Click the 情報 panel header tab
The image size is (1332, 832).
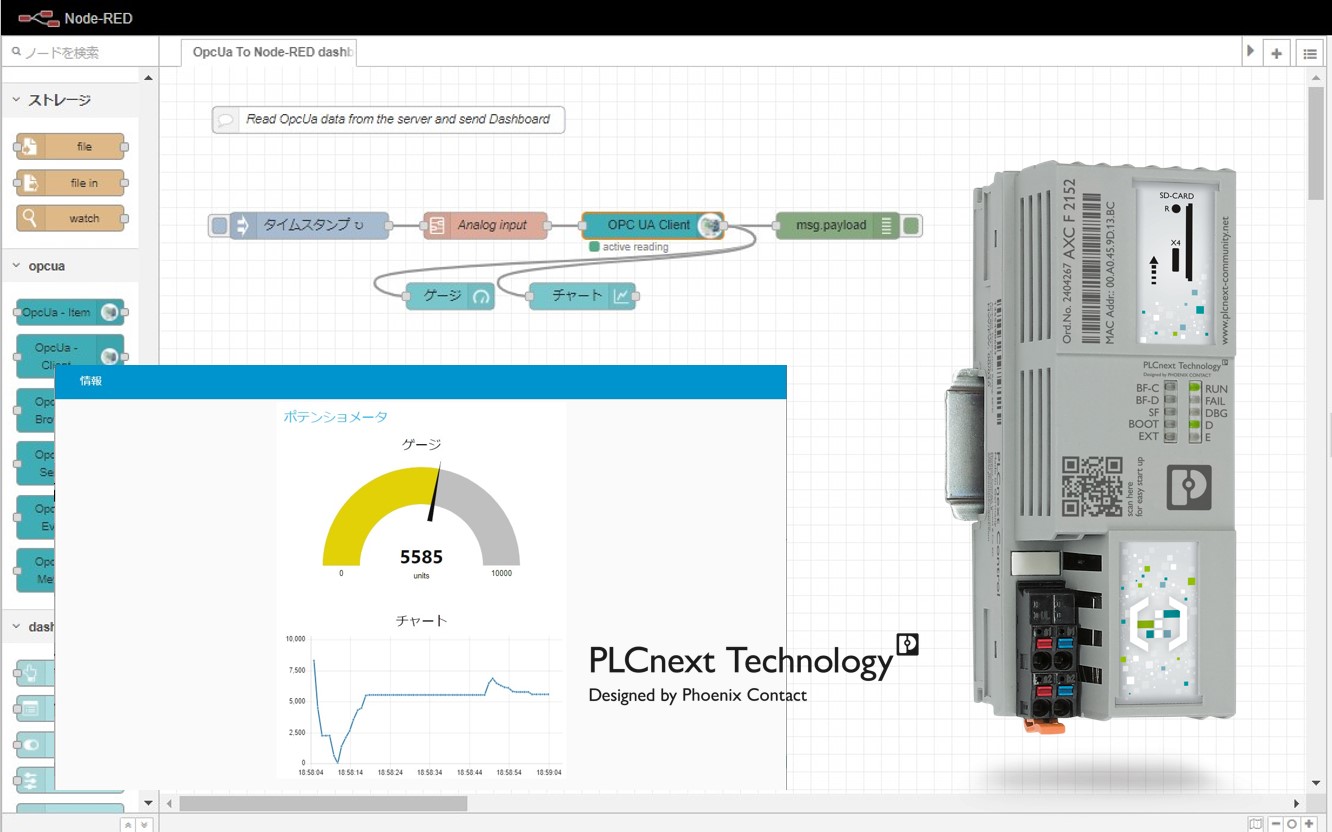pos(91,381)
